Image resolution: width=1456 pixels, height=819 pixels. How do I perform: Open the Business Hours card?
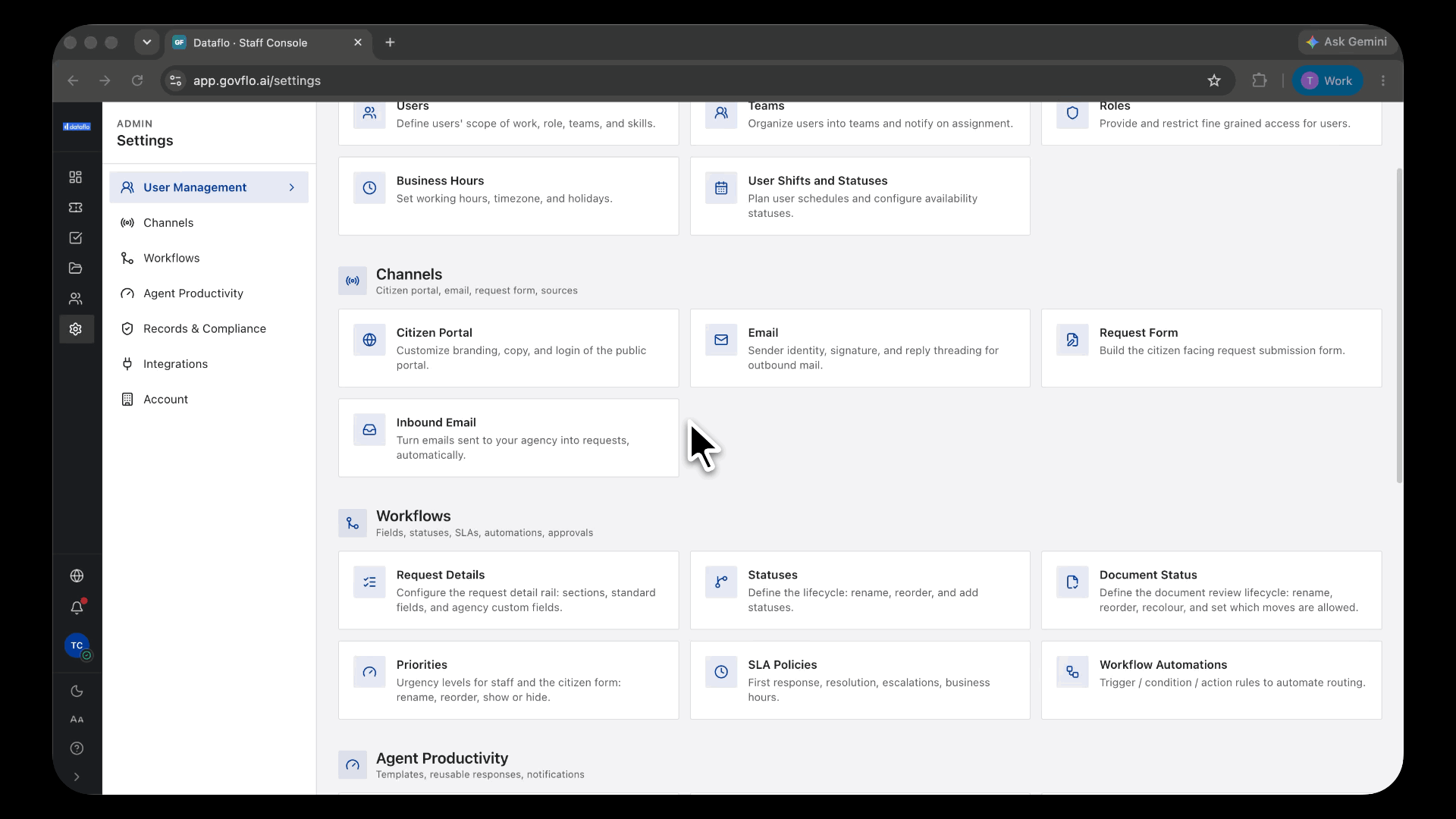coord(508,196)
